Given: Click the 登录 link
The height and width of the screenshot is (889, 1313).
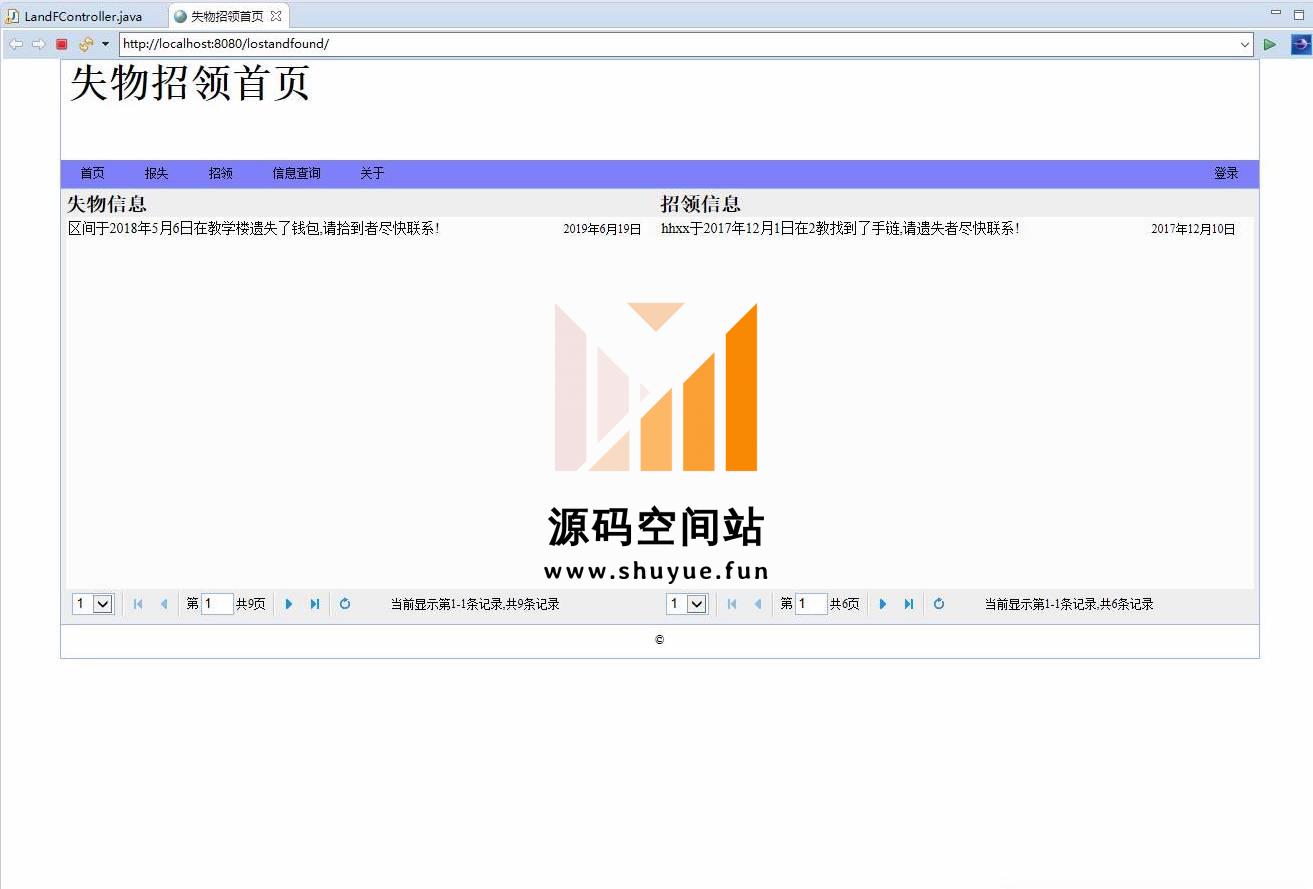Looking at the screenshot, I should point(1226,173).
